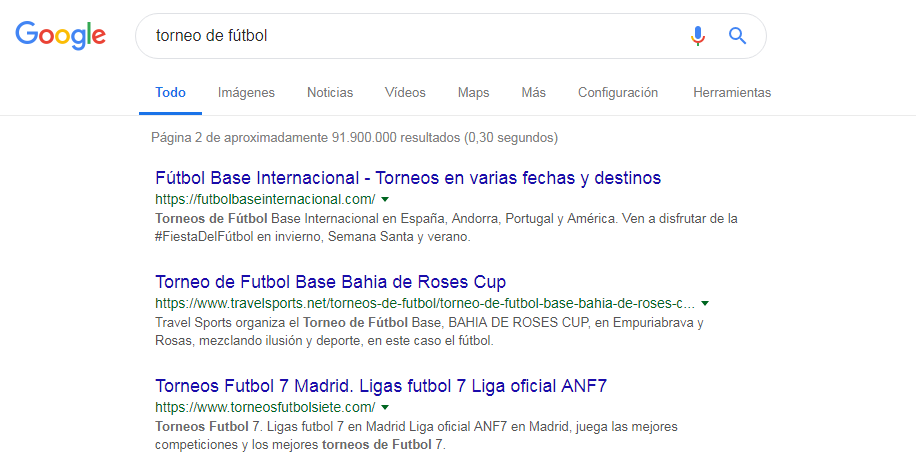
Task: Open Fútbol Base Internacional result title
Action: pos(408,178)
